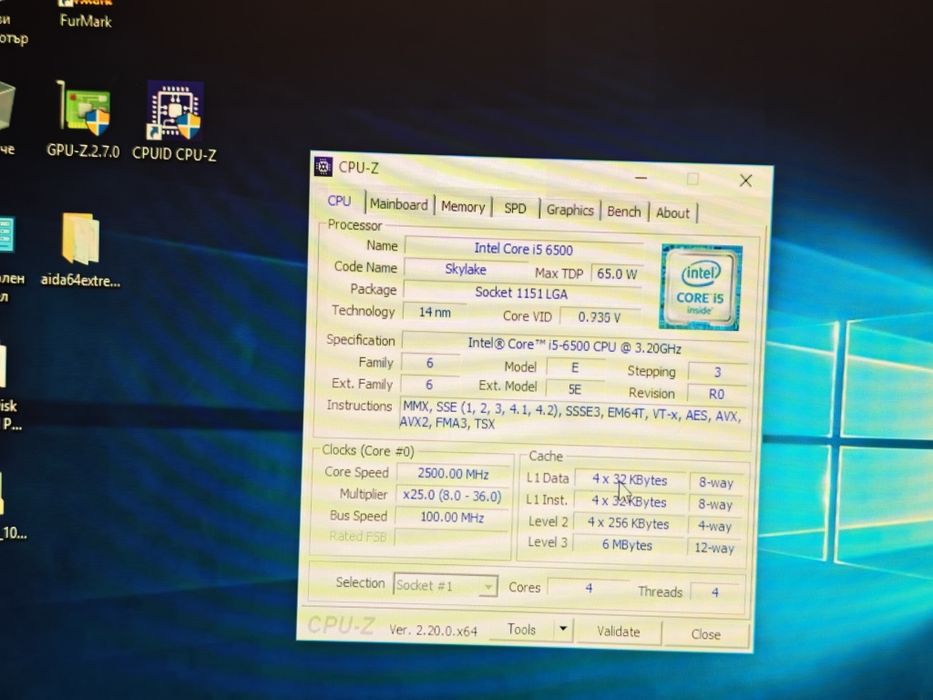Viewport: 933px width, 700px height.
Task: Open the GPU-Z.2.7.0 desktop shortcut
Action: (84, 120)
